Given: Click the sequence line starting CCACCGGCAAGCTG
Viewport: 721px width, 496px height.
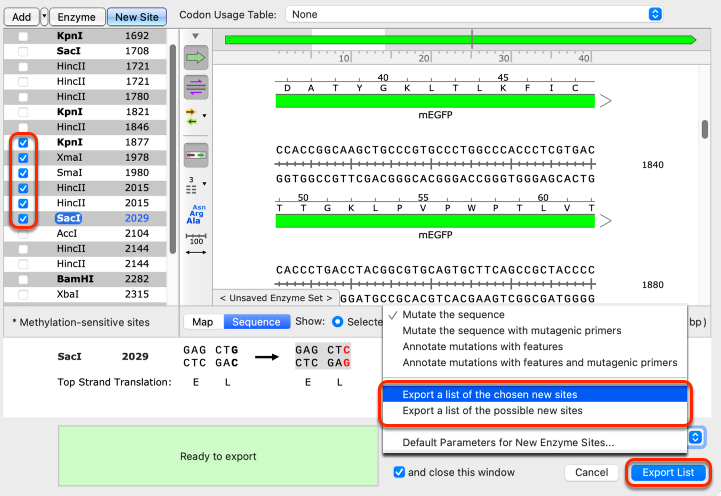Looking at the screenshot, I should point(435,150).
